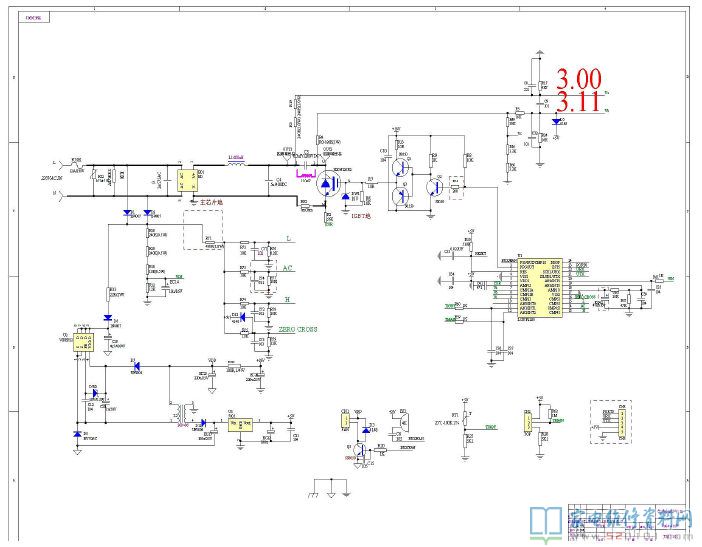
Task: Select the yellow VIPER12 switching IC at left
Action: click(x=83, y=342)
